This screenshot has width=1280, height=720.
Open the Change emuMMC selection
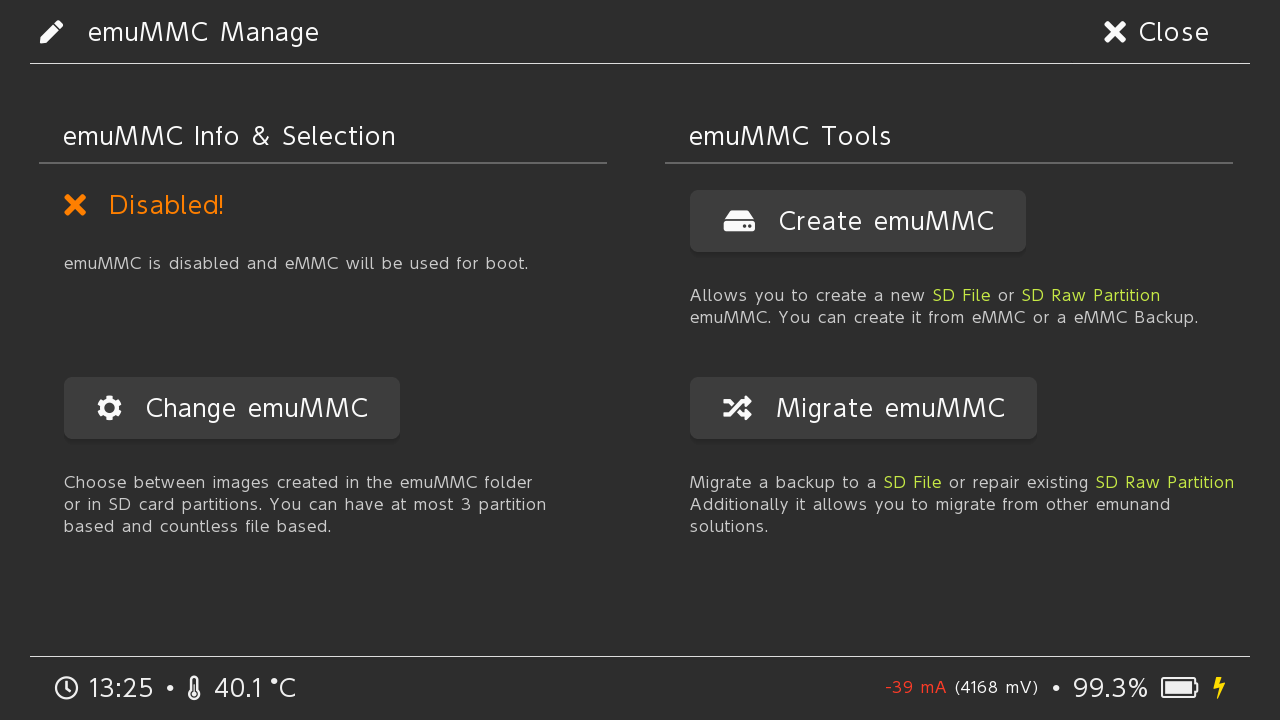coord(232,408)
